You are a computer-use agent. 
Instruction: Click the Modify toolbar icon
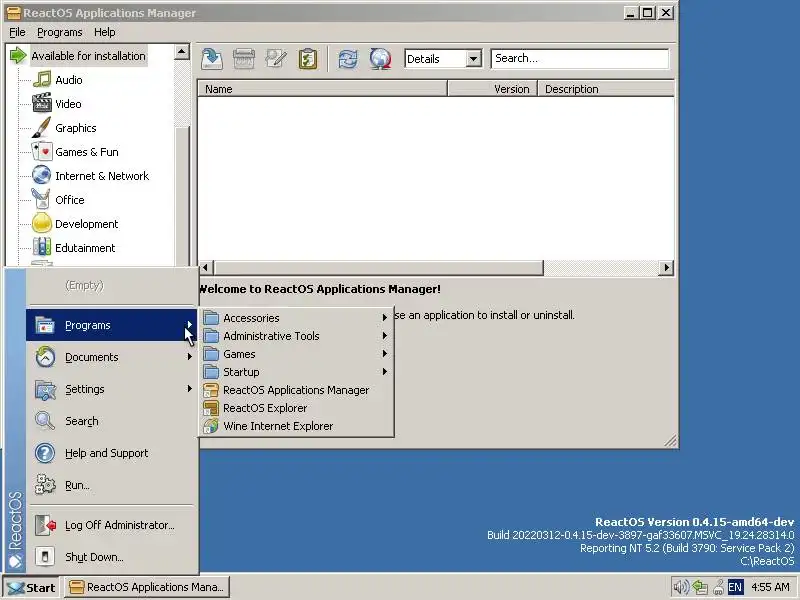click(x=276, y=59)
